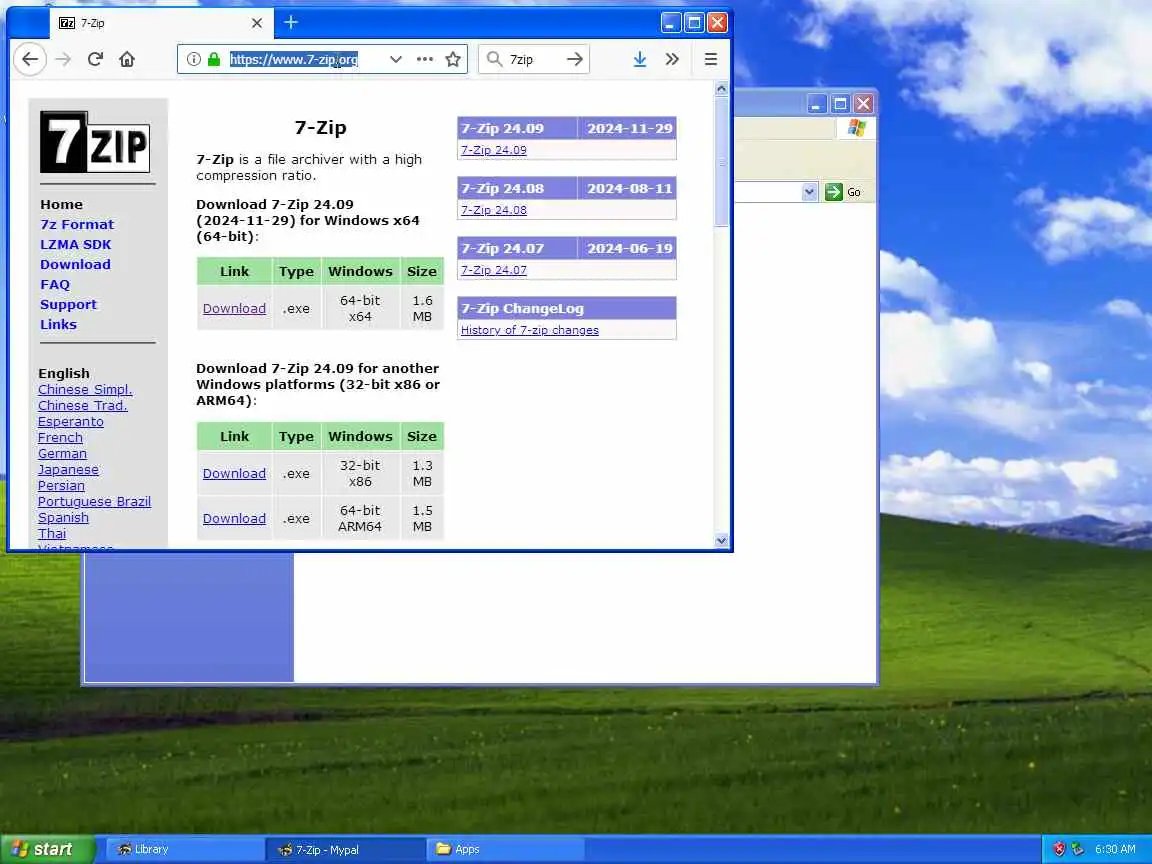This screenshot has width=1152, height=864.
Task: Open the 7-Zip 24.09 news link
Action: (494, 150)
